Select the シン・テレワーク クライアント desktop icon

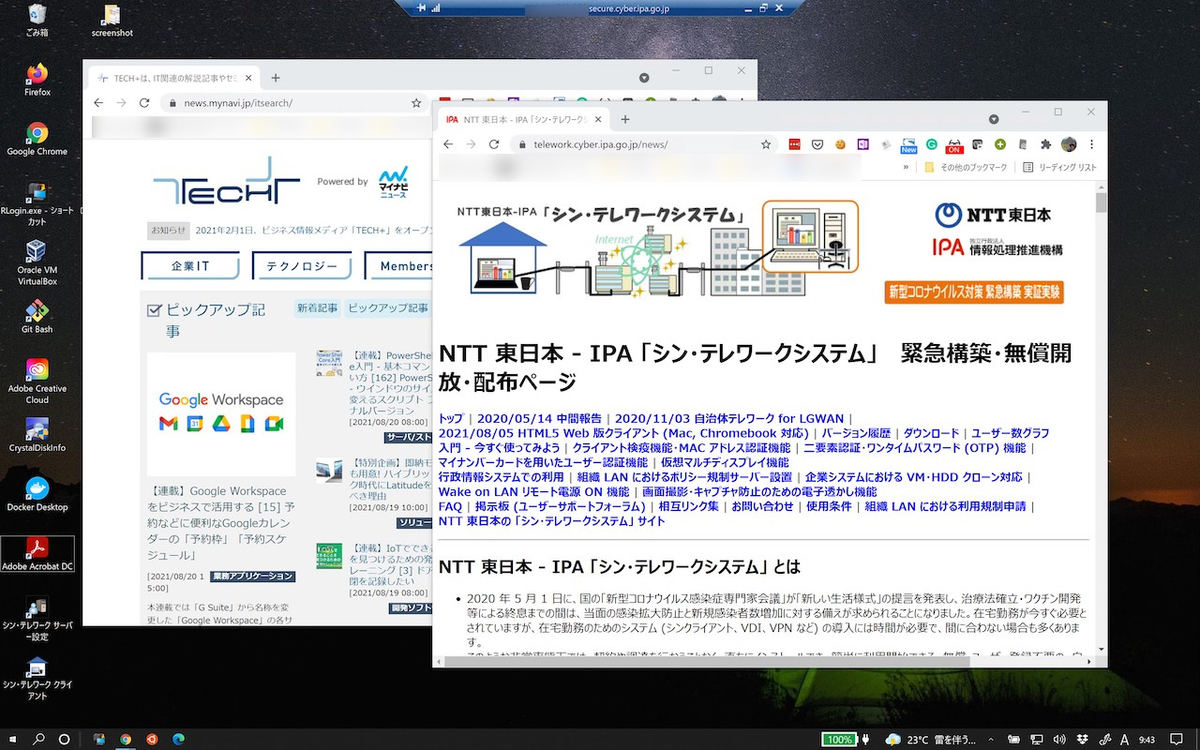coord(37,678)
